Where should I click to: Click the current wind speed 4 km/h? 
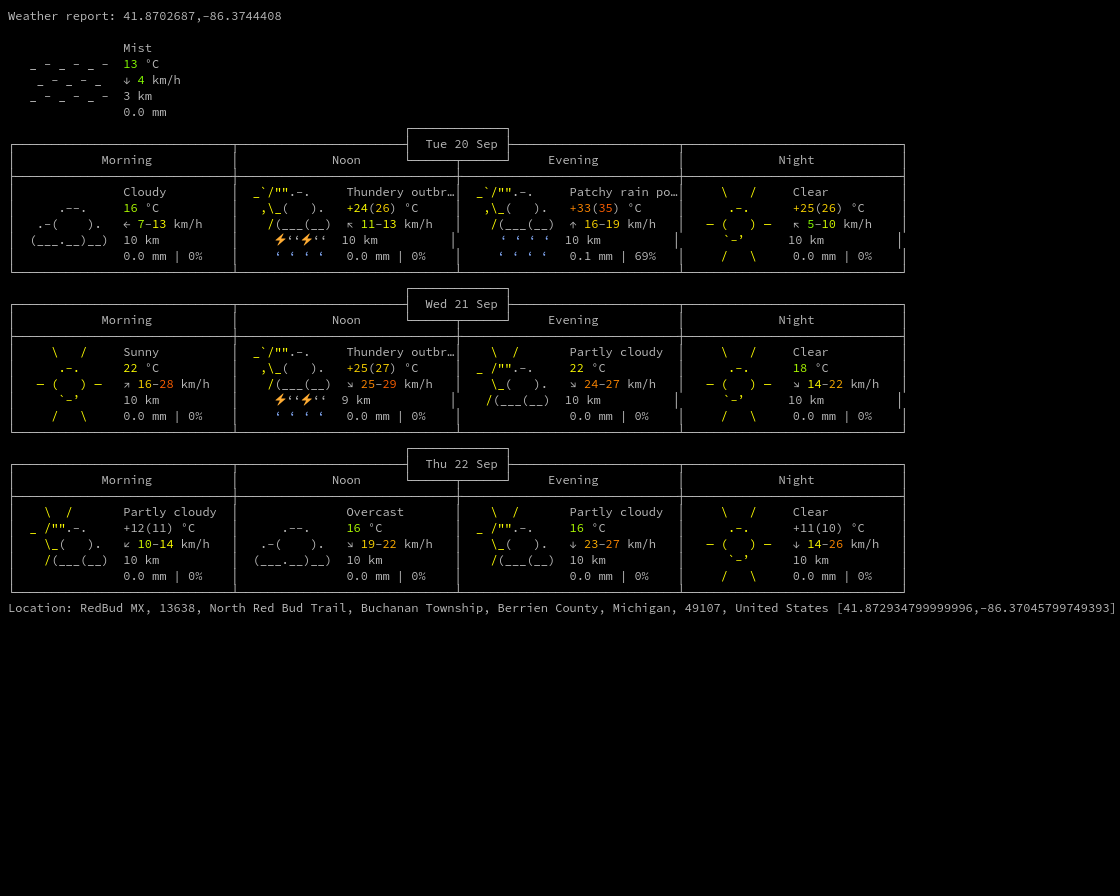tap(152, 81)
